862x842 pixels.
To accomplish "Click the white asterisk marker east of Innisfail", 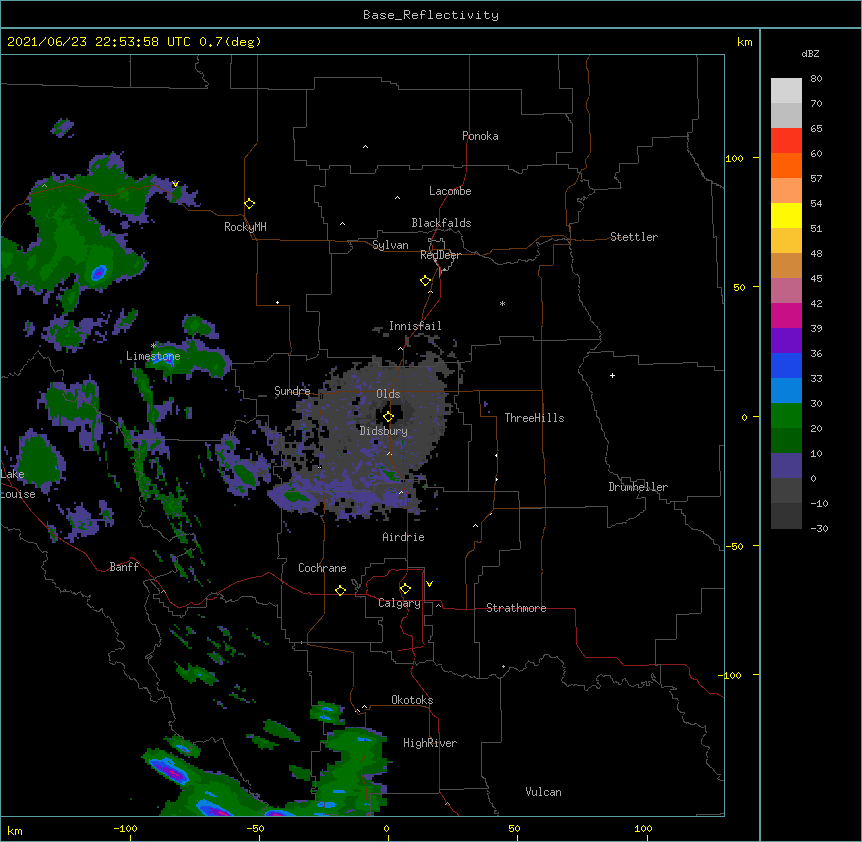I will click(502, 303).
